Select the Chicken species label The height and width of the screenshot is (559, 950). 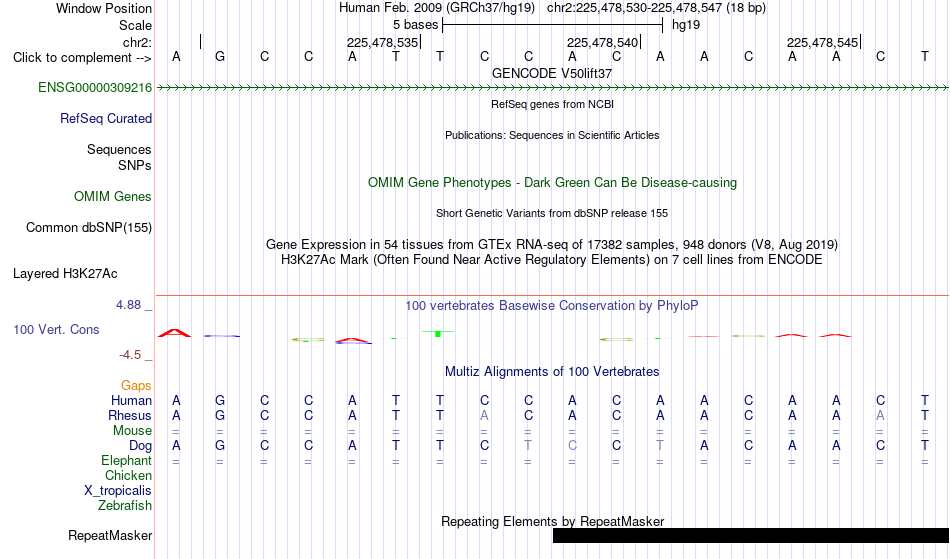tap(128, 475)
